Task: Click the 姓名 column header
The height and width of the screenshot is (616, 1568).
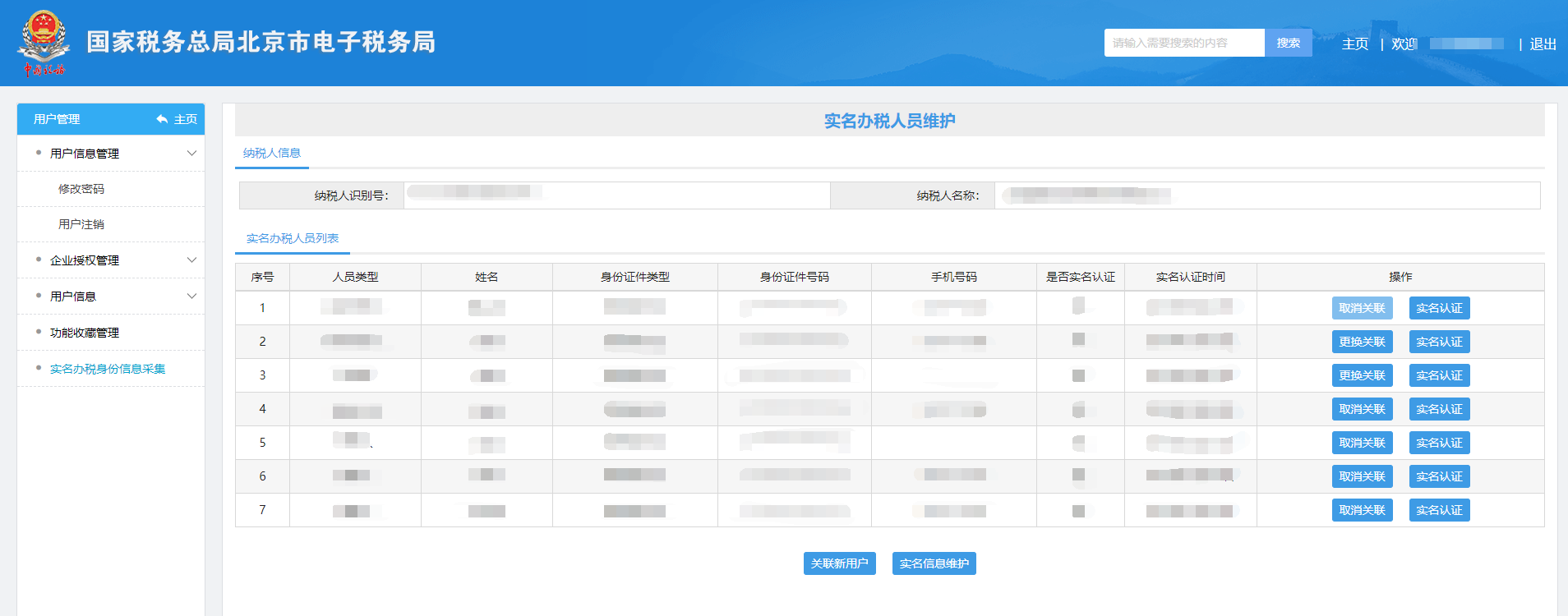Action: 487,277
